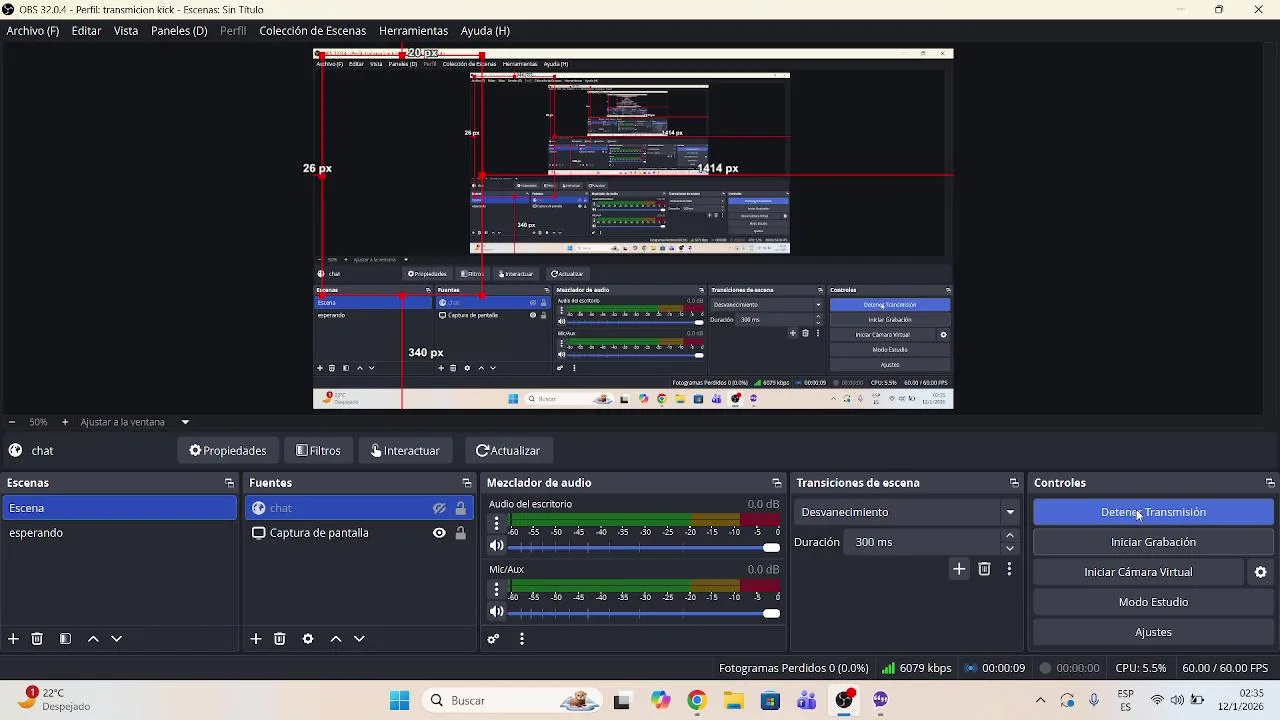Undock the Controles panel

[1270, 483]
